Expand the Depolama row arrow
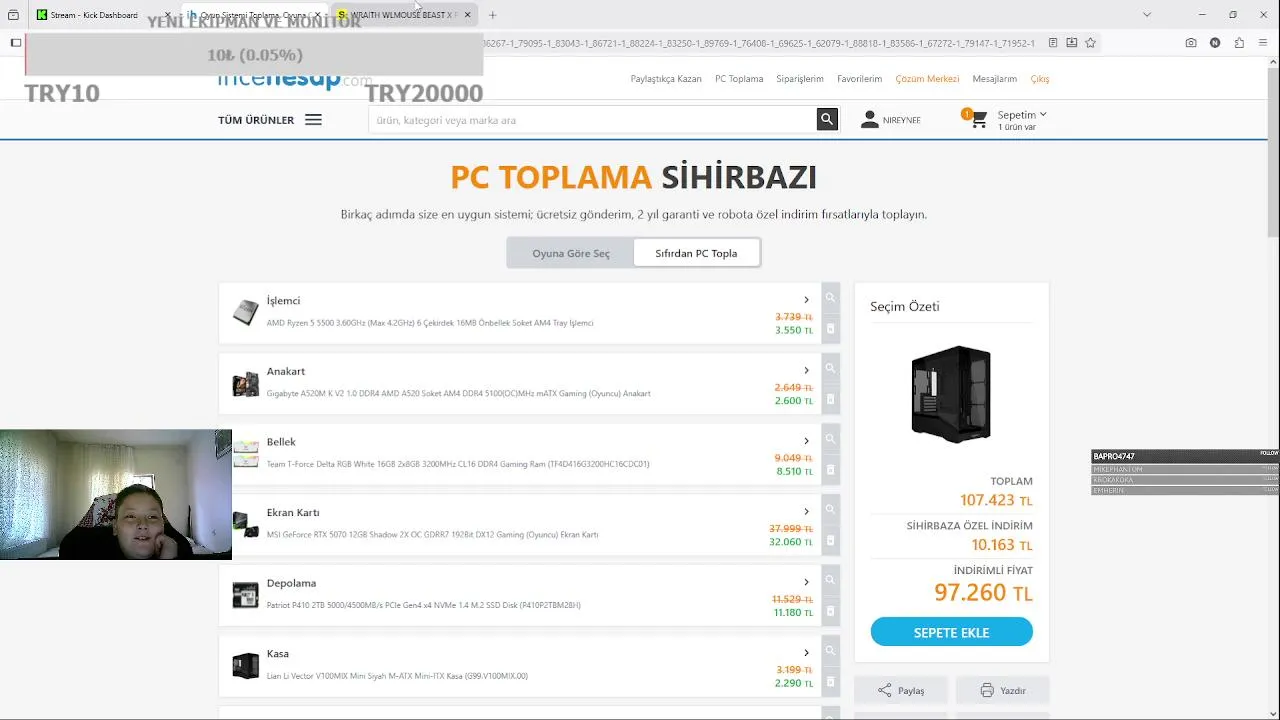Screen dimensions: 1280x720 point(806,582)
